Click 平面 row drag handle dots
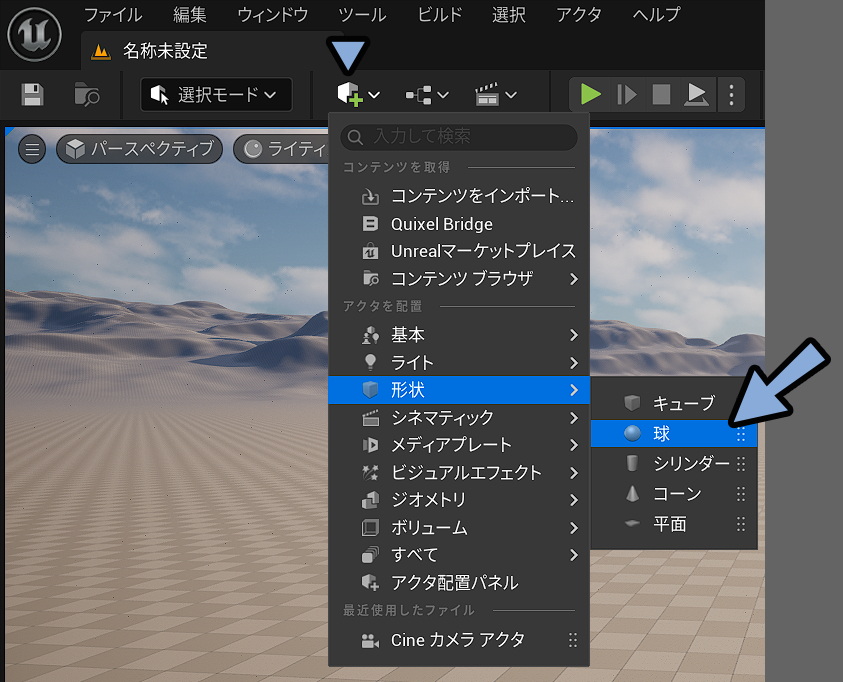Viewport: 843px width, 682px height. (x=741, y=523)
